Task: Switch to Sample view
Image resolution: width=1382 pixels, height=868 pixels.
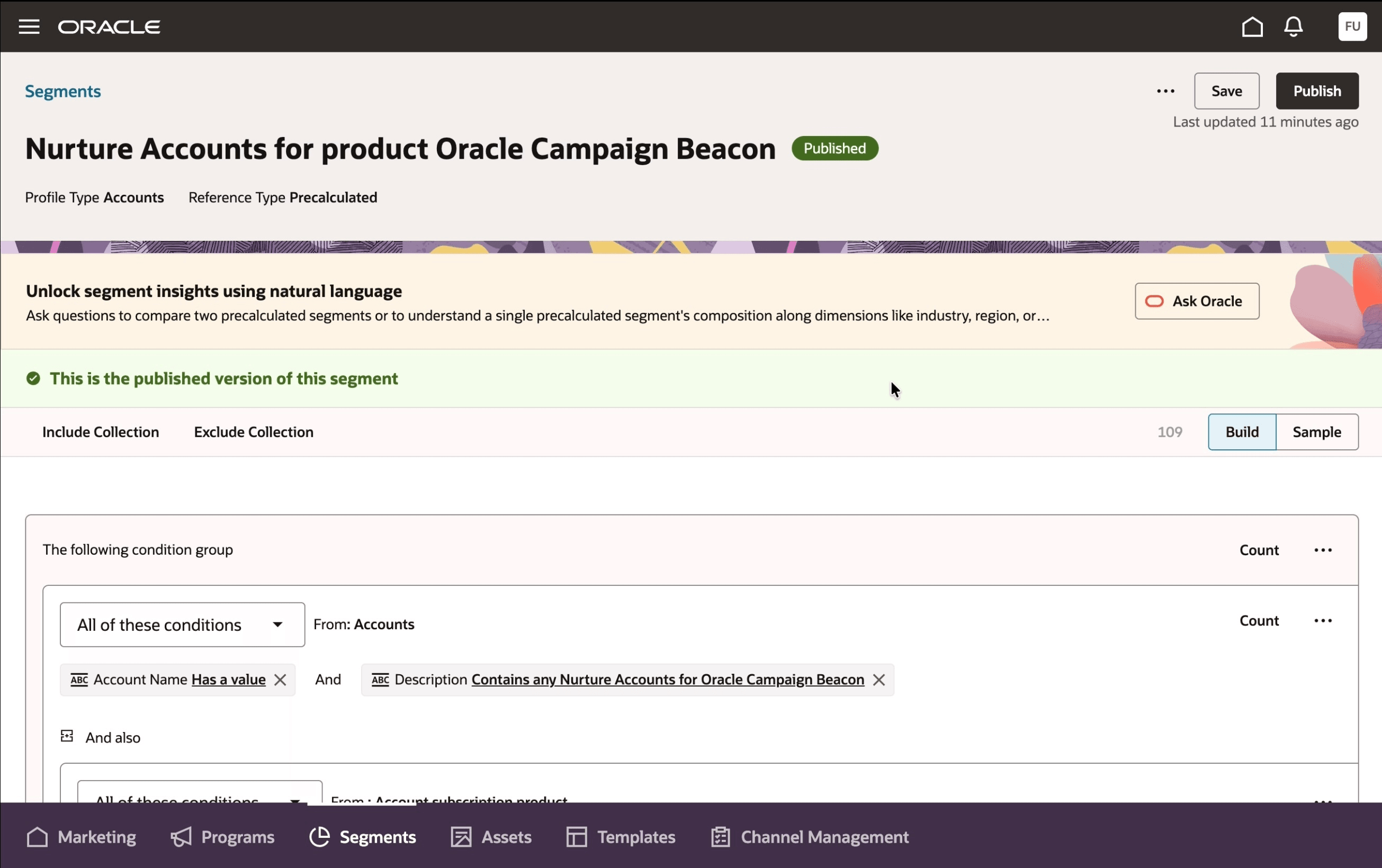Action: click(x=1316, y=432)
